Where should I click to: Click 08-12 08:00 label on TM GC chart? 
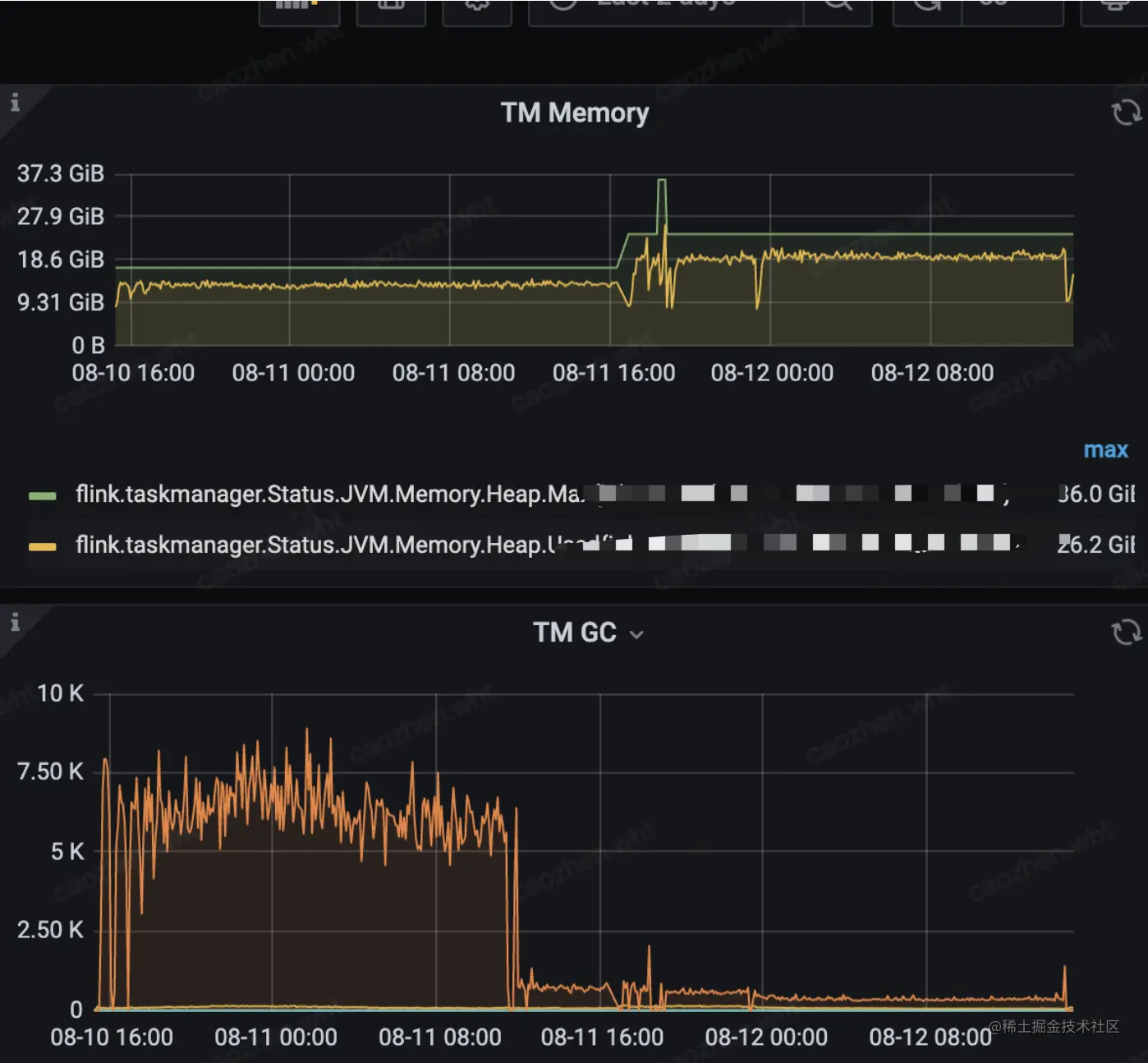[x=930, y=1038]
